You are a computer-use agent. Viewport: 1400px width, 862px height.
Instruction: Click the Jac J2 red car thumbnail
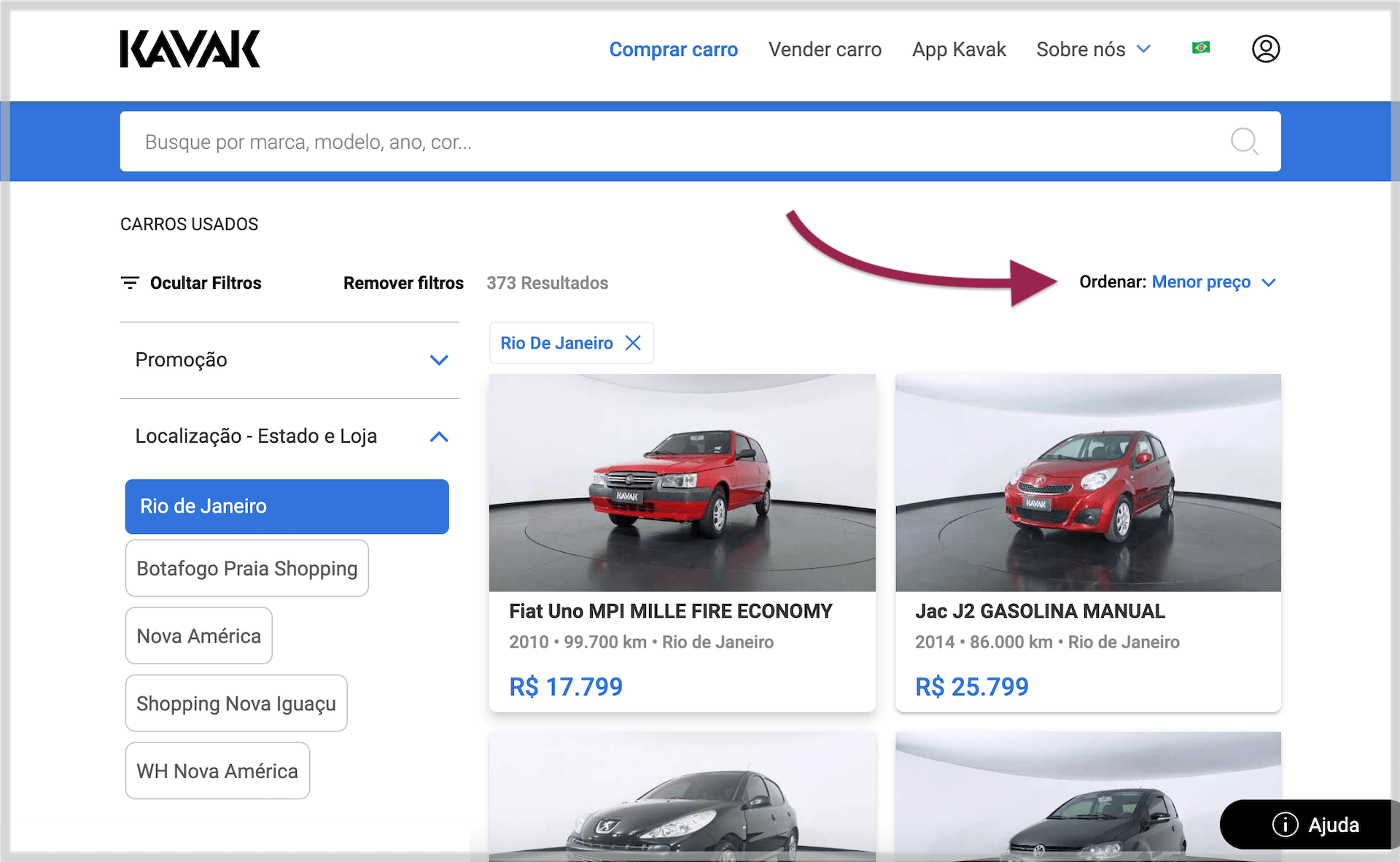[1087, 483]
